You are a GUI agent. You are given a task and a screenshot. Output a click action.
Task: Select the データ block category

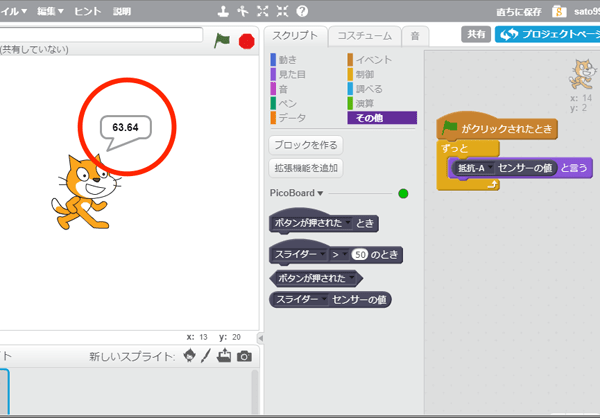click(288, 118)
